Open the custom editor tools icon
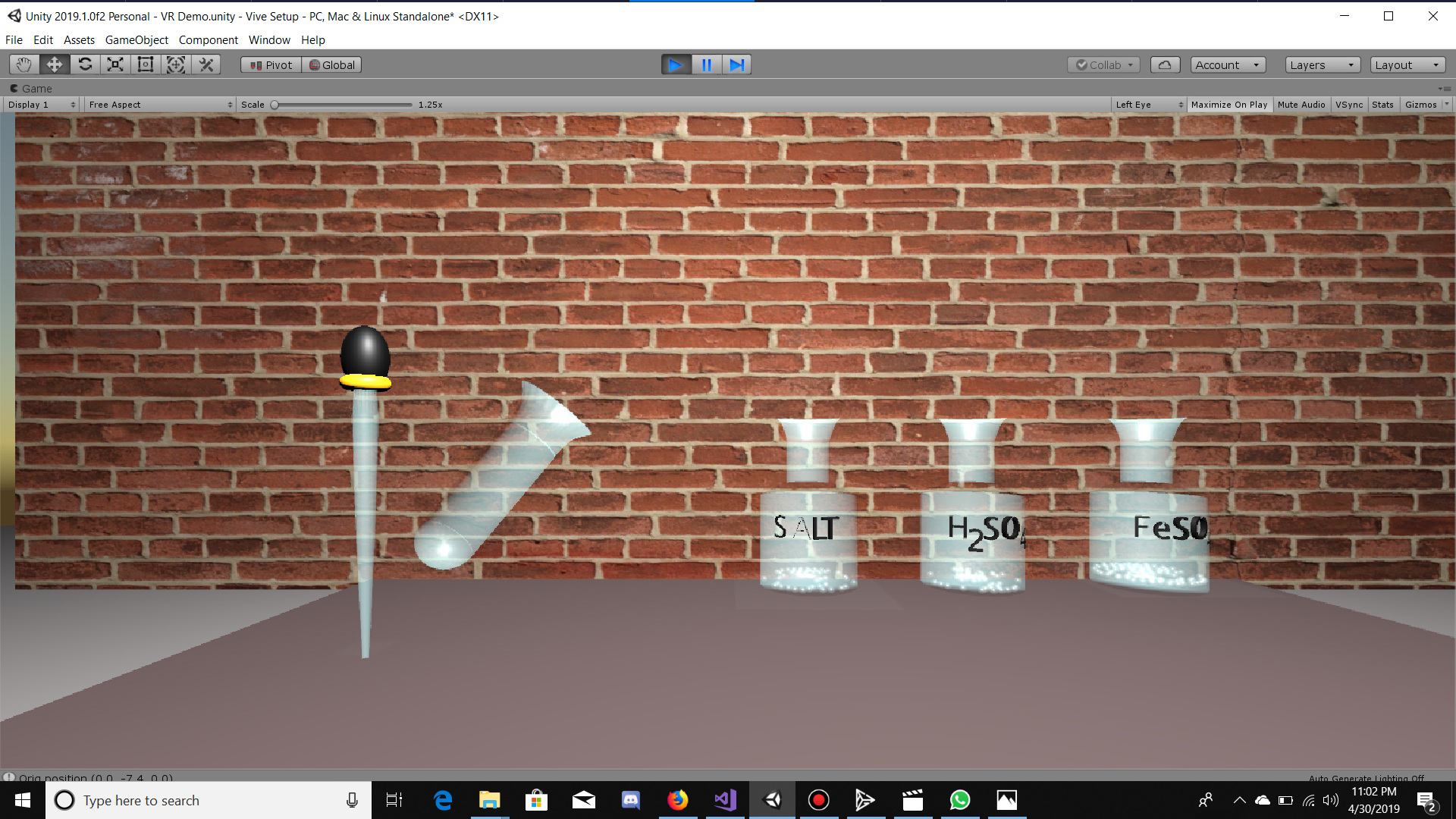This screenshot has width=1456, height=819. (x=206, y=64)
